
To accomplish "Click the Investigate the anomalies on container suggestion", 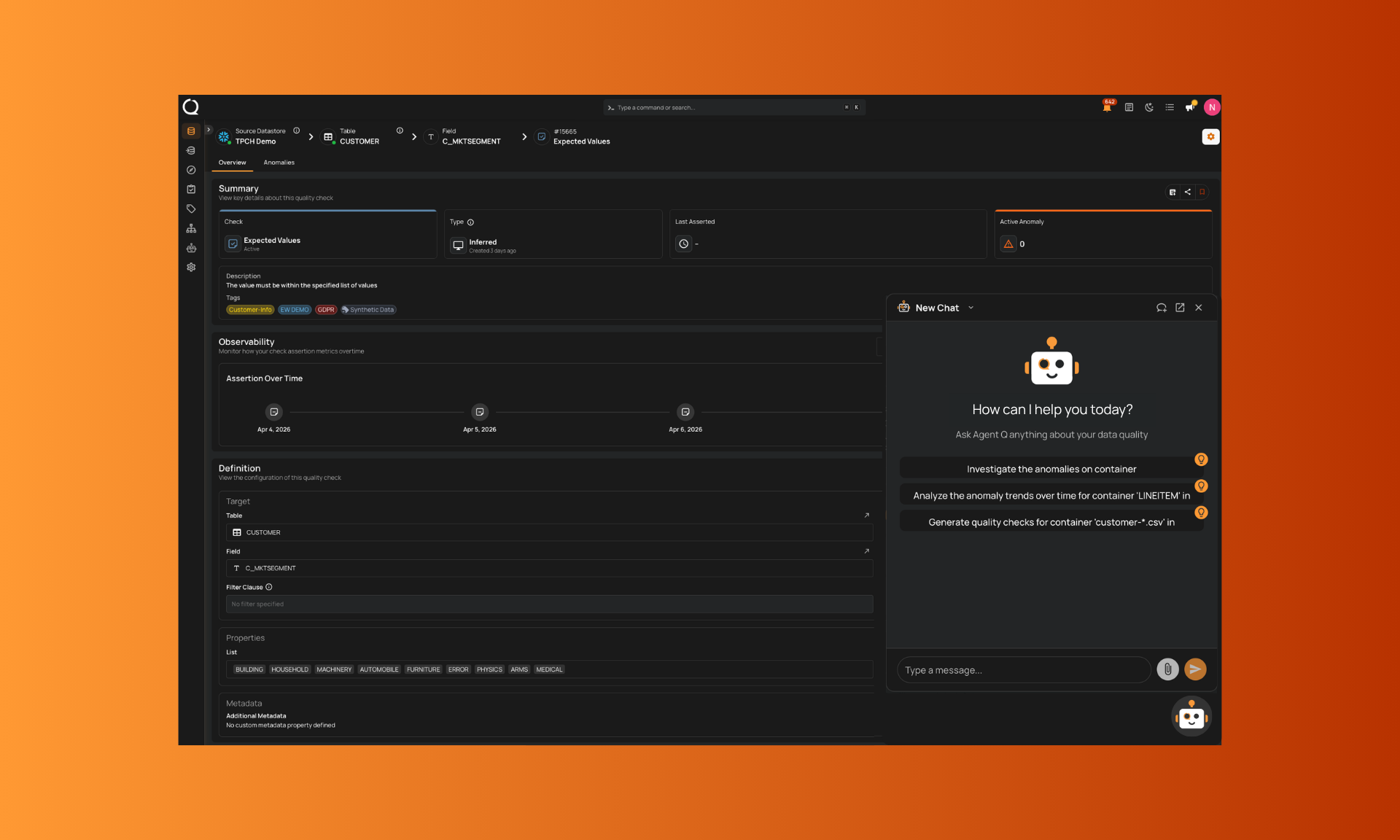I will 1051,469.
